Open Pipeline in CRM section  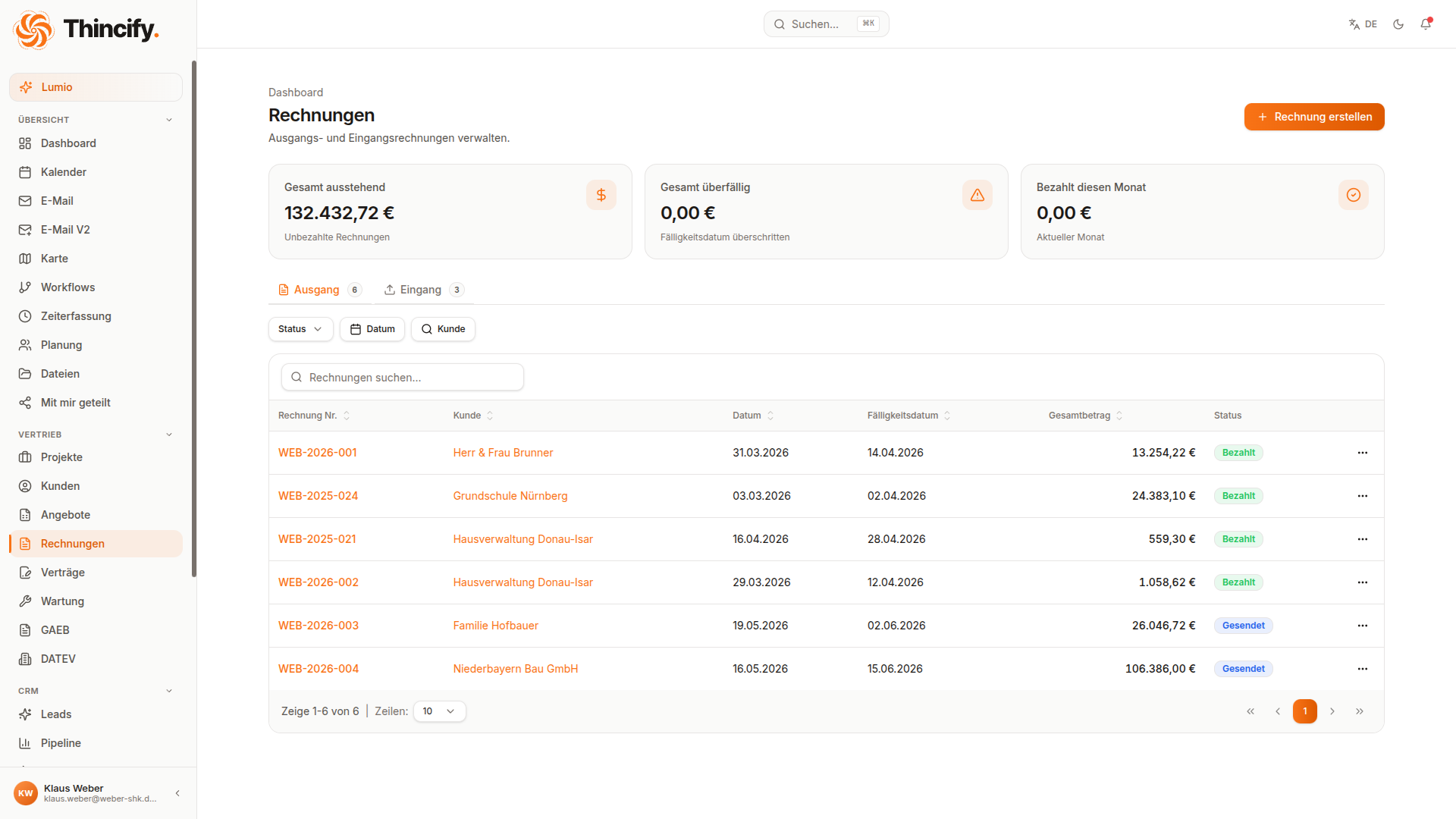click(x=96, y=743)
